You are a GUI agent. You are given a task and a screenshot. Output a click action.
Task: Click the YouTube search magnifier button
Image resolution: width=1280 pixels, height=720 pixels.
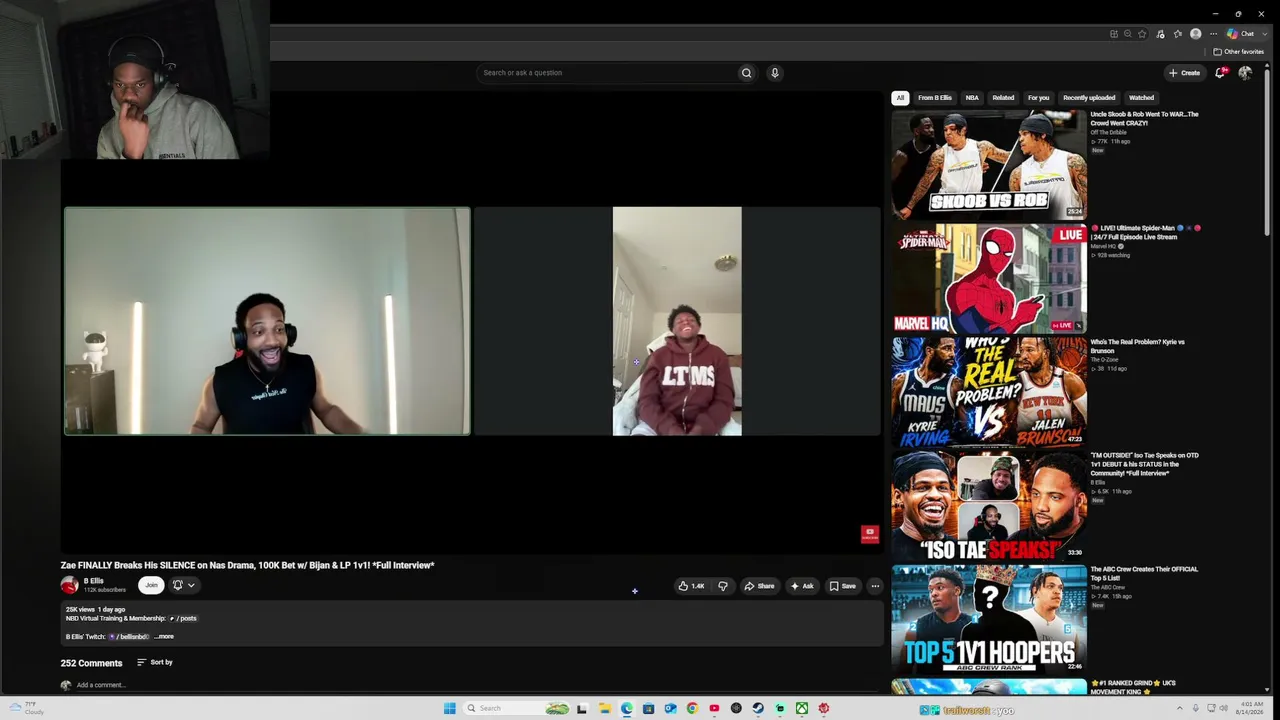[x=746, y=73]
